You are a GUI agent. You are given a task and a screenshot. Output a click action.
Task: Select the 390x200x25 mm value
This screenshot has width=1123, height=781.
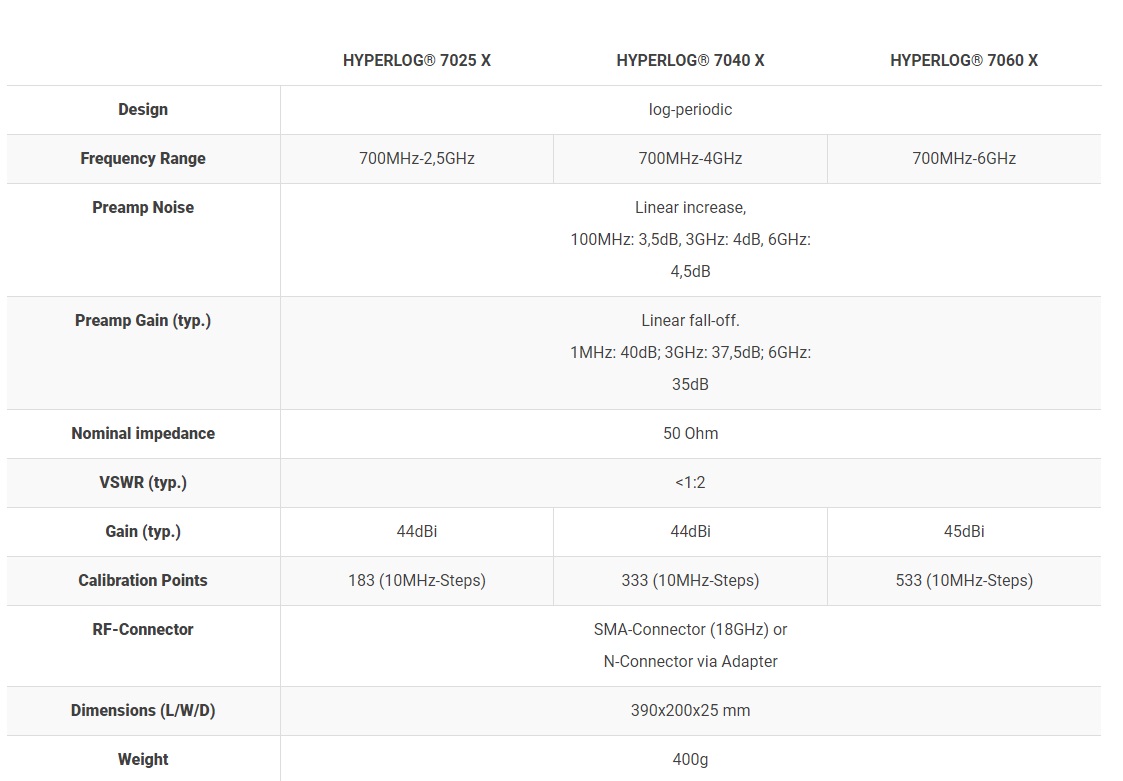pos(690,710)
